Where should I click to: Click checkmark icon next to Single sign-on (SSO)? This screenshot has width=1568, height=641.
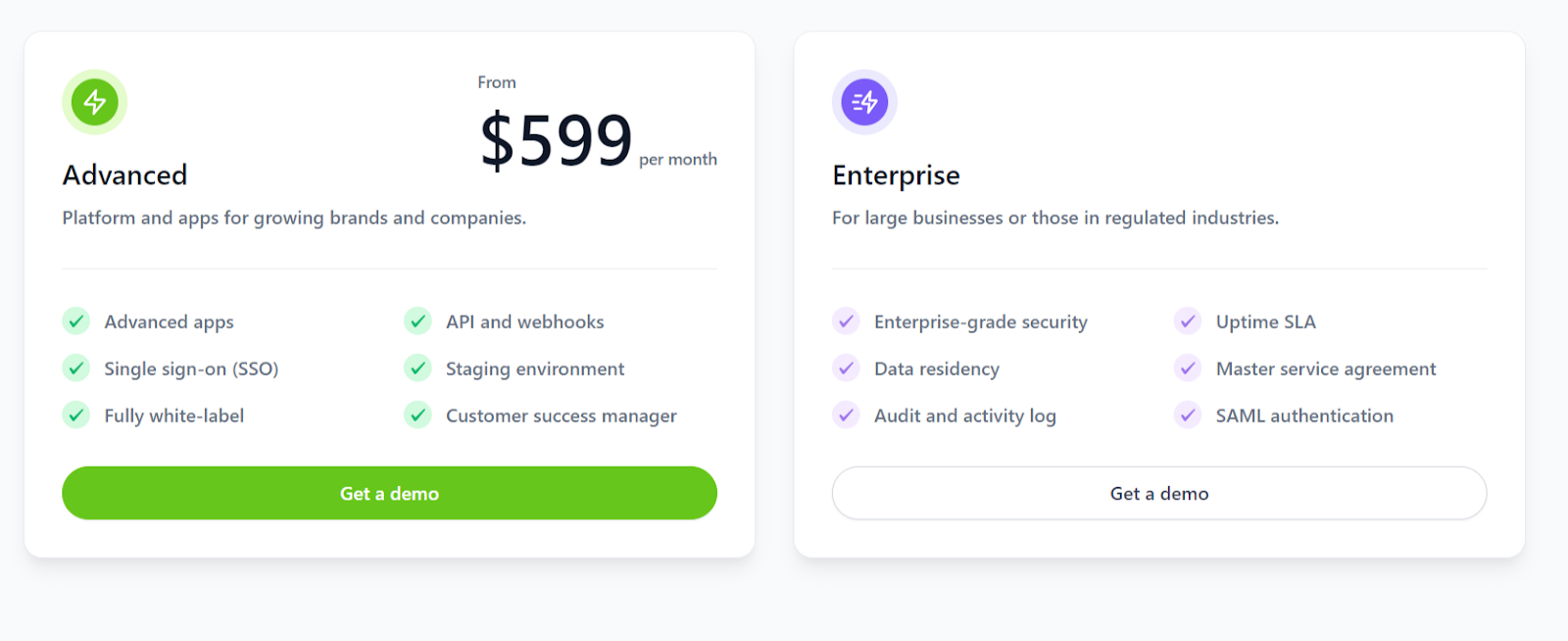pos(76,368)
